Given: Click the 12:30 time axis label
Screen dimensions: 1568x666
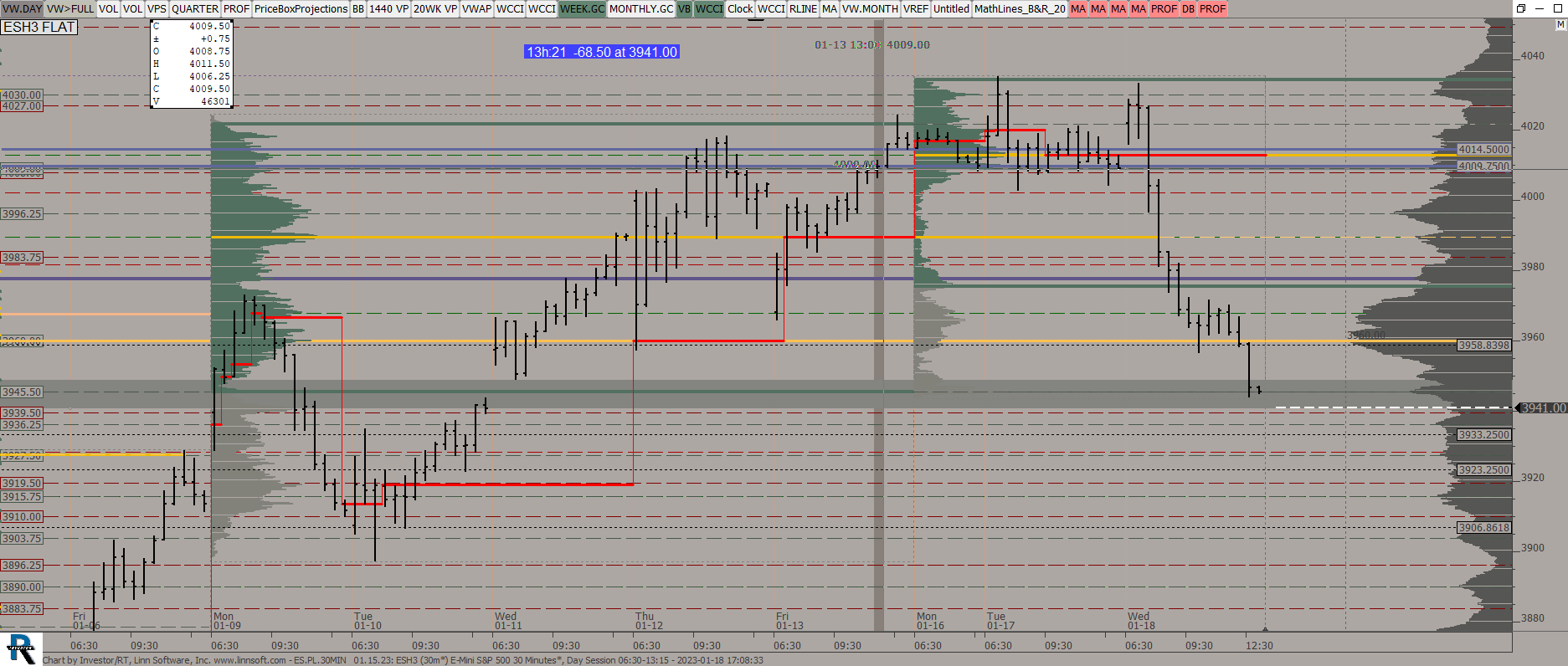Looking at the screenshot, I should coord(1259,646).
